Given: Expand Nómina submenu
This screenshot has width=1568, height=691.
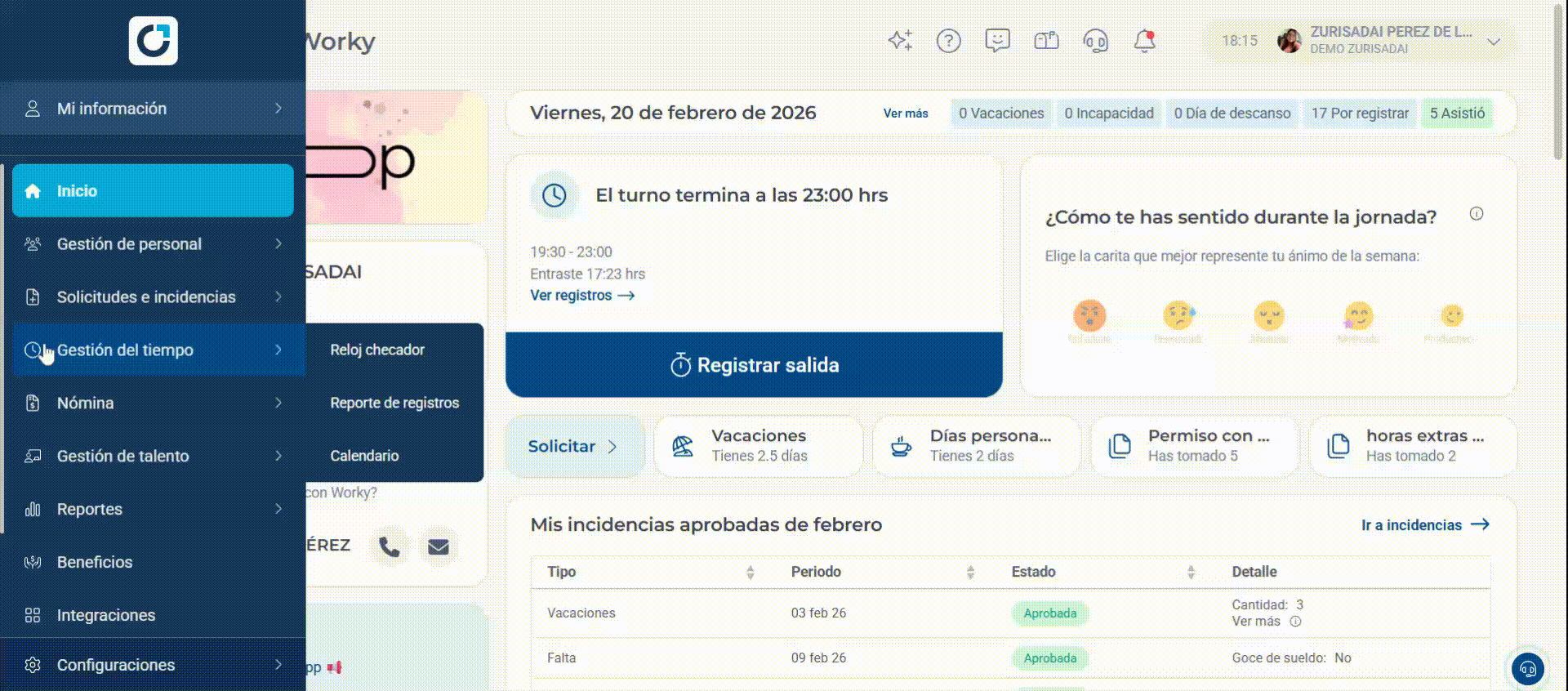Looking at the screenshot, I should 153,403.
